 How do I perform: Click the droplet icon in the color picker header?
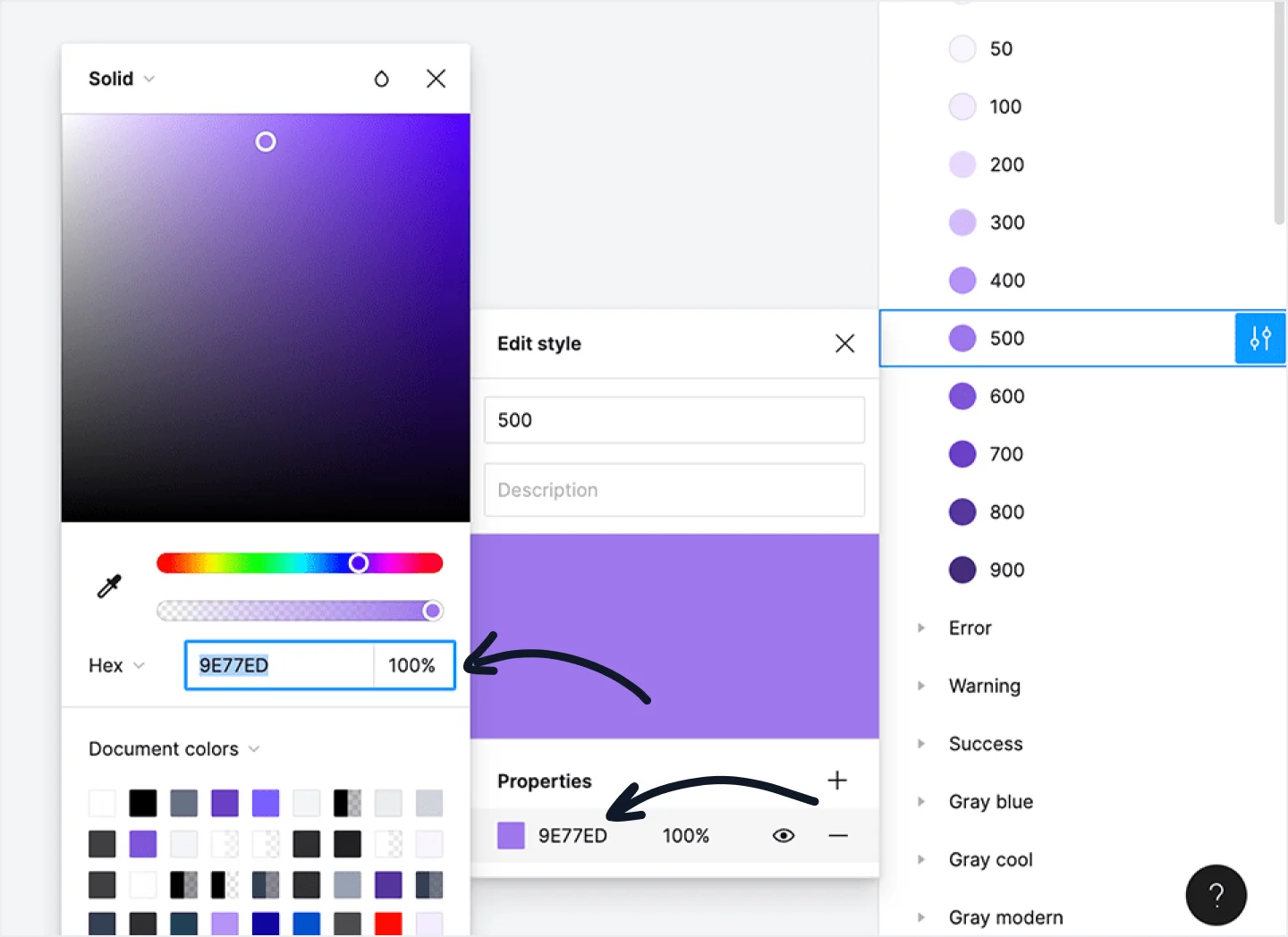coord(382,79)
